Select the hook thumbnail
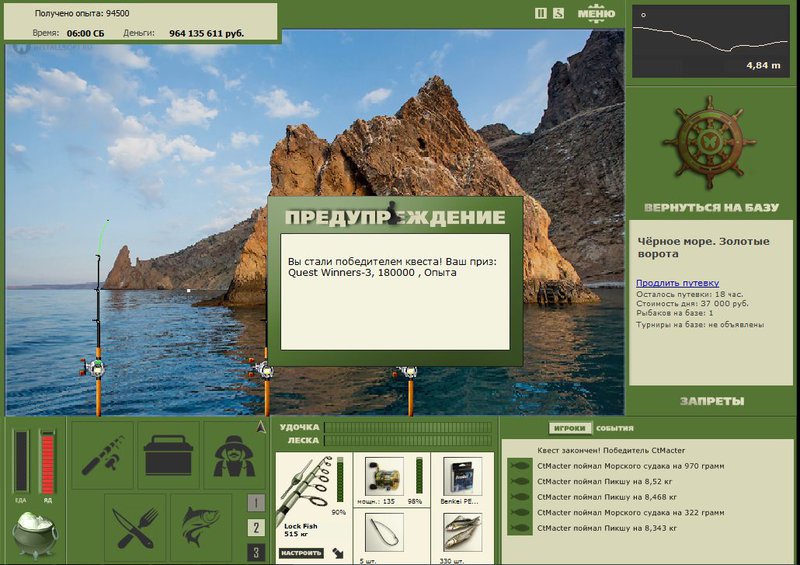This screenshot has width=800, height=565. pos(385,533)
